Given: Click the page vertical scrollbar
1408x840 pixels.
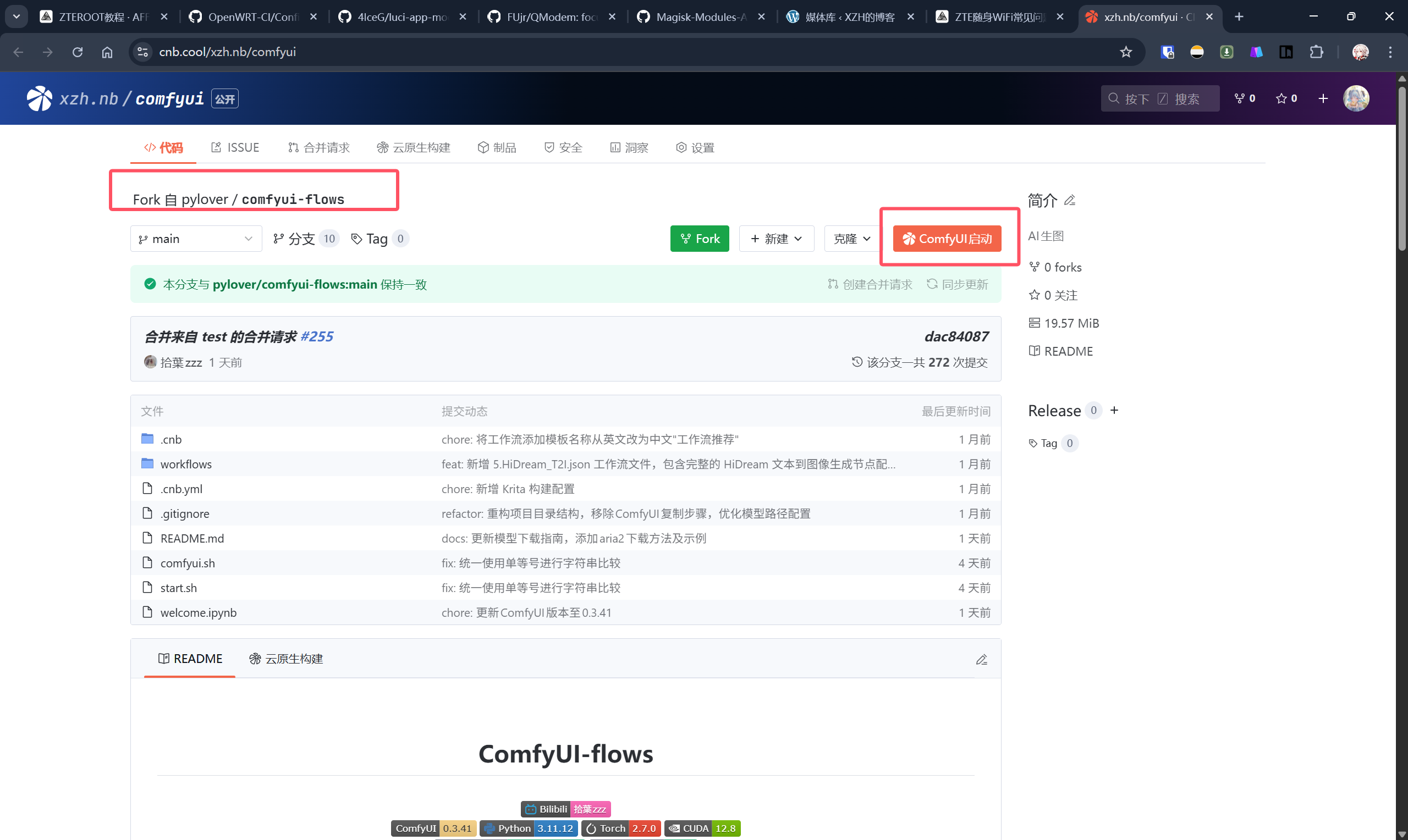Looking at the screenshot, I should (x=1402, y=170).
